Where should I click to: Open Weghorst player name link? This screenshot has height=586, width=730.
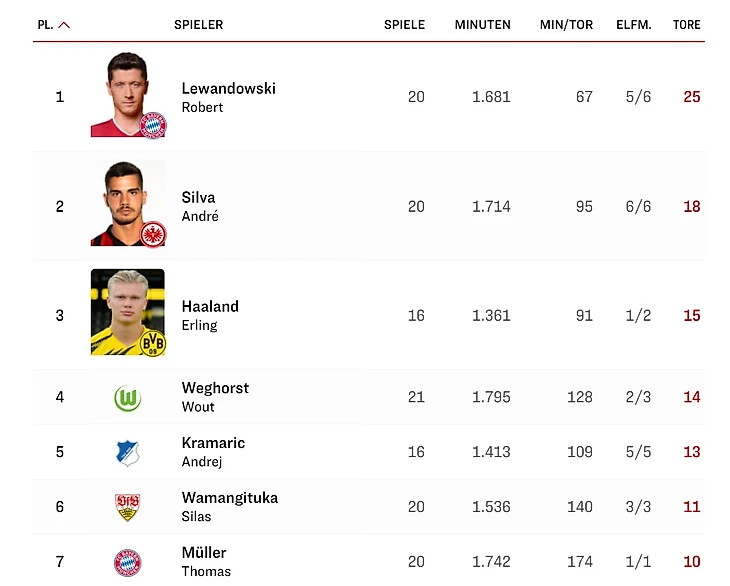pyautogui.click(x=215, y=388)
